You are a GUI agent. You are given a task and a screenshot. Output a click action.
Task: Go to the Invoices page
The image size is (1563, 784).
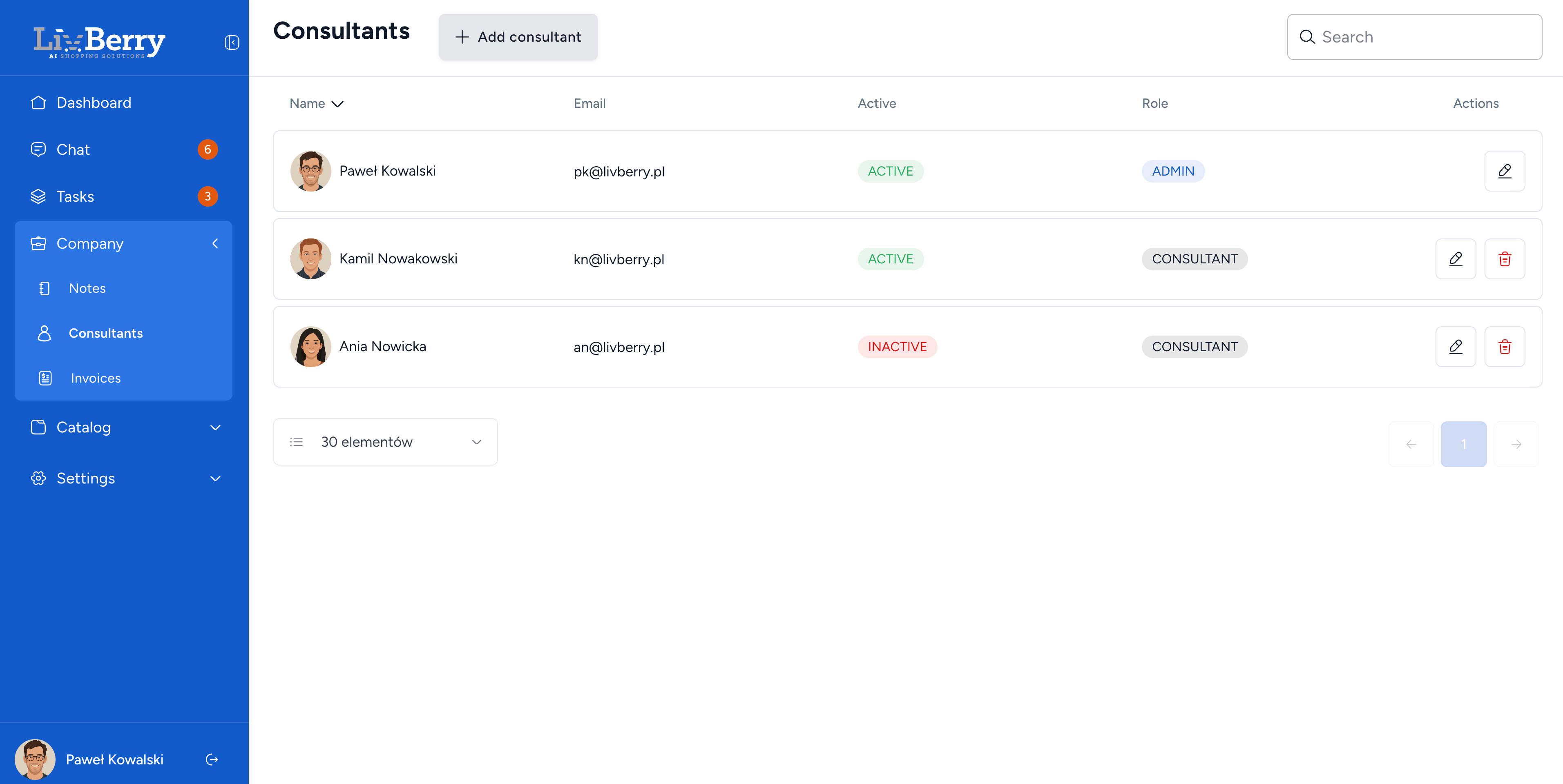[x=95, y=379]
